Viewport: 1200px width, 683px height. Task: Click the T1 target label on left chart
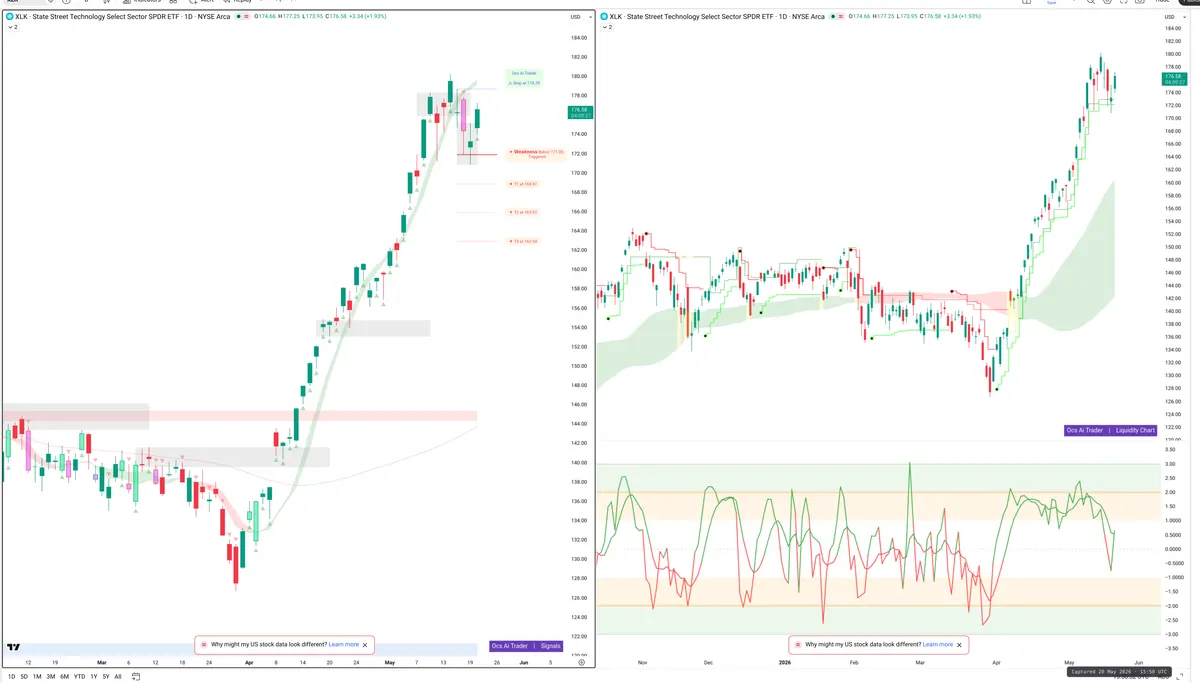523,184
